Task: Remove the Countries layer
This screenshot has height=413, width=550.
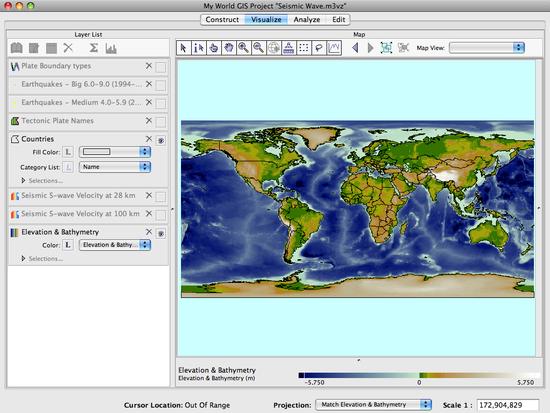Action: coord(149,139)
